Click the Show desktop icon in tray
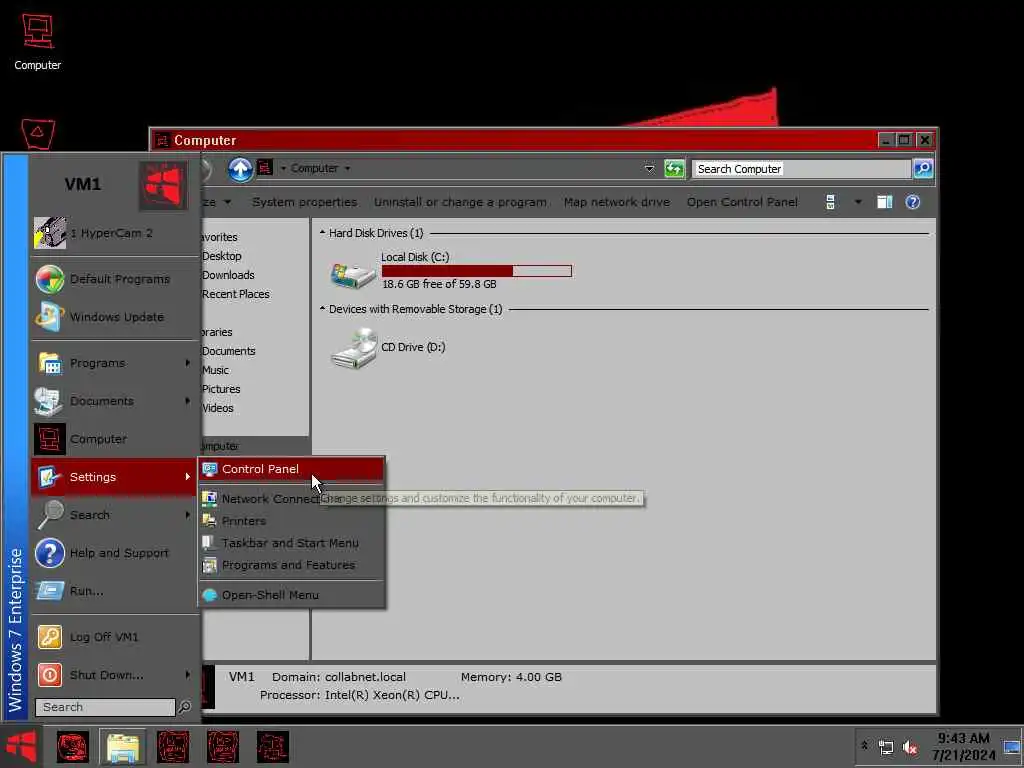 (1012, 746)
